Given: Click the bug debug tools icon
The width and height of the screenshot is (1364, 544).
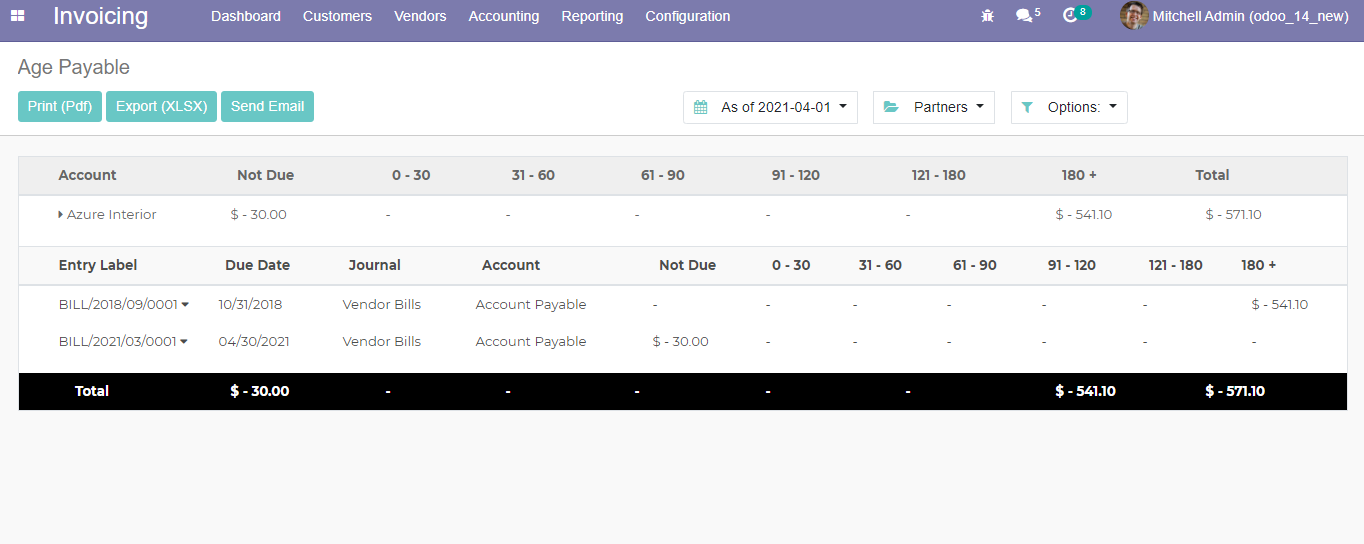Looking at the screenshot, I should (x=987, y=16).
